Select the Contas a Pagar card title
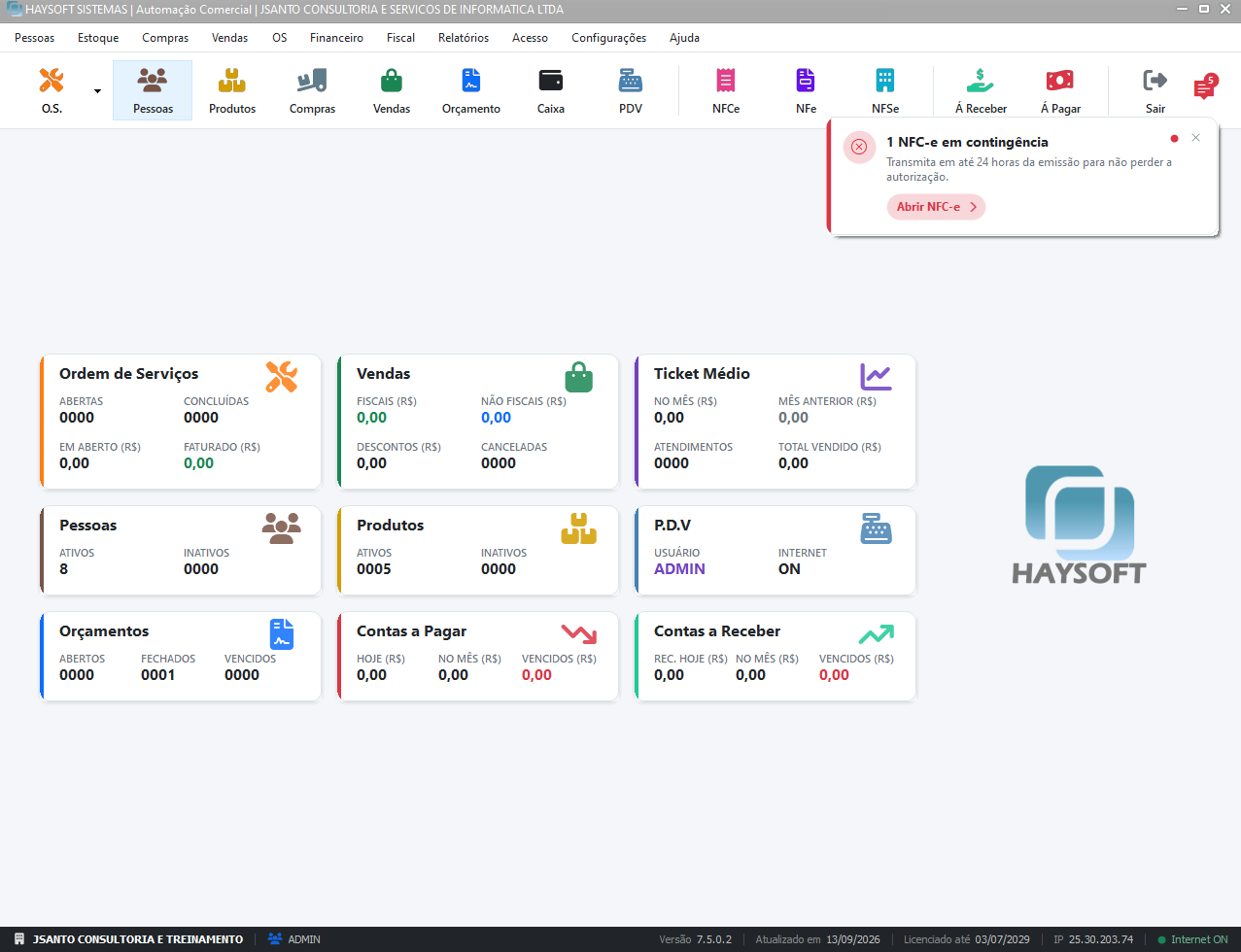The height and width of the screenshot is (952, 1241). 412,631
